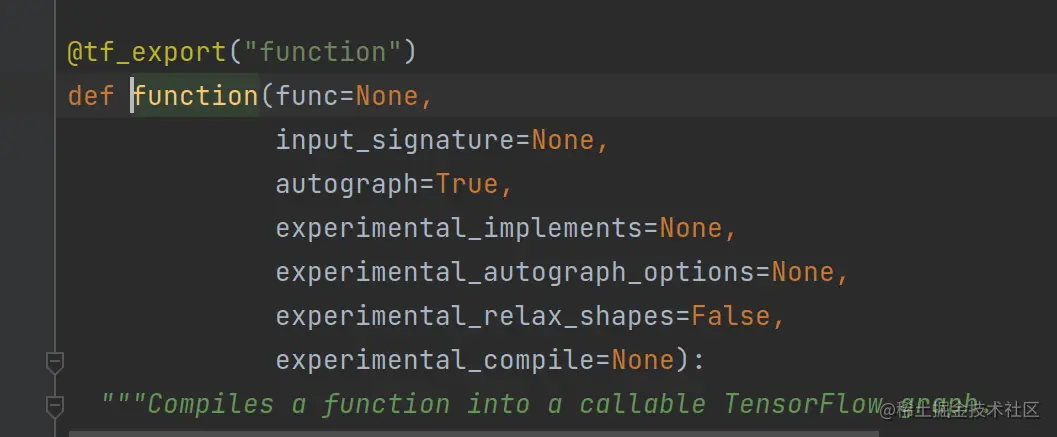Click the autograph parameter name
Image resolution: width=1057 pixels, height=437 pixels.
click(347, 184)
